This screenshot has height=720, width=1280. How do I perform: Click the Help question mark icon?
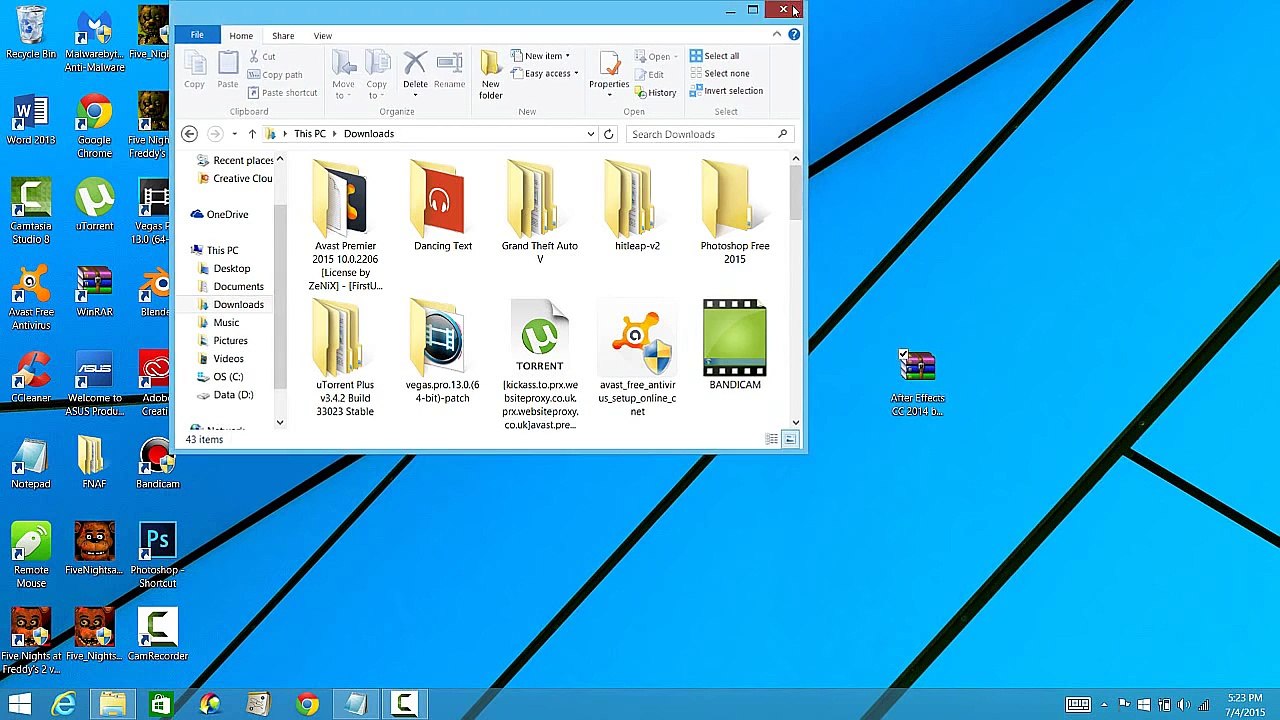(794, 35)
